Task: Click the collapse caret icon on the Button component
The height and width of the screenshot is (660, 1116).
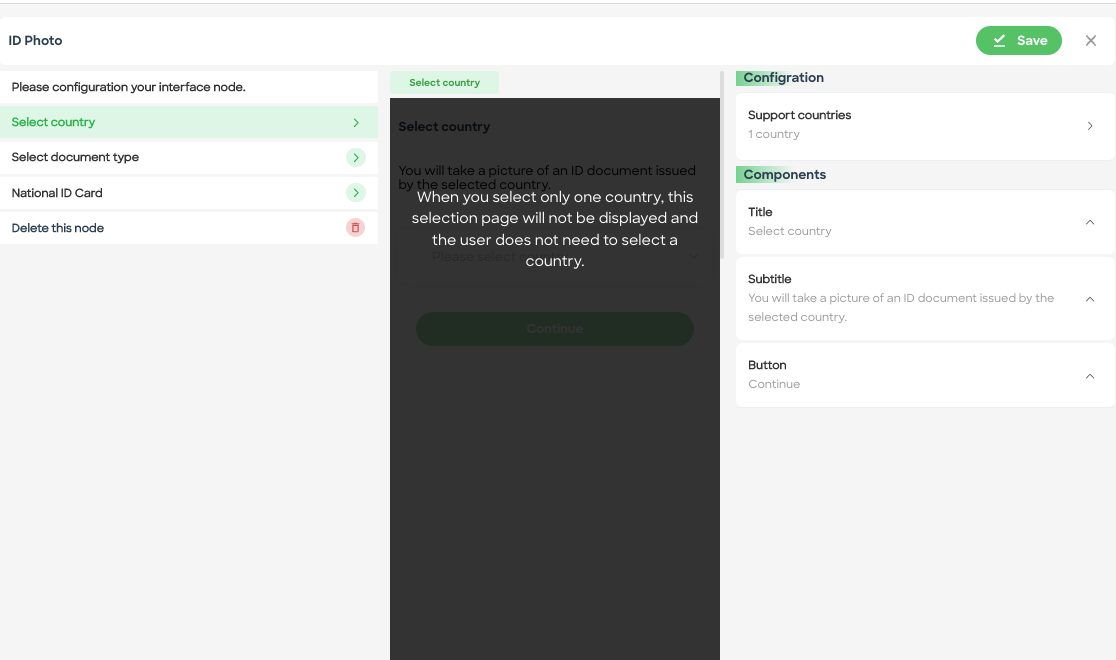Action: click(1090, 375)
